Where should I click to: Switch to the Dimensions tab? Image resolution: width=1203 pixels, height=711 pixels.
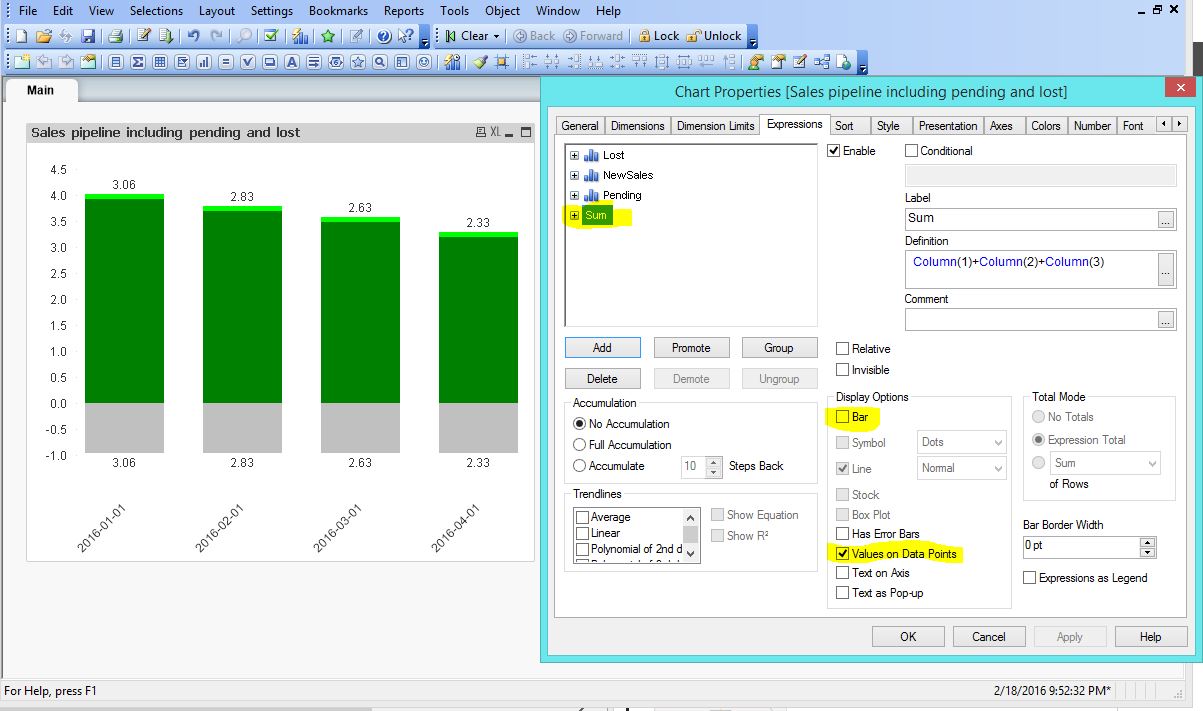pos(637,126)
